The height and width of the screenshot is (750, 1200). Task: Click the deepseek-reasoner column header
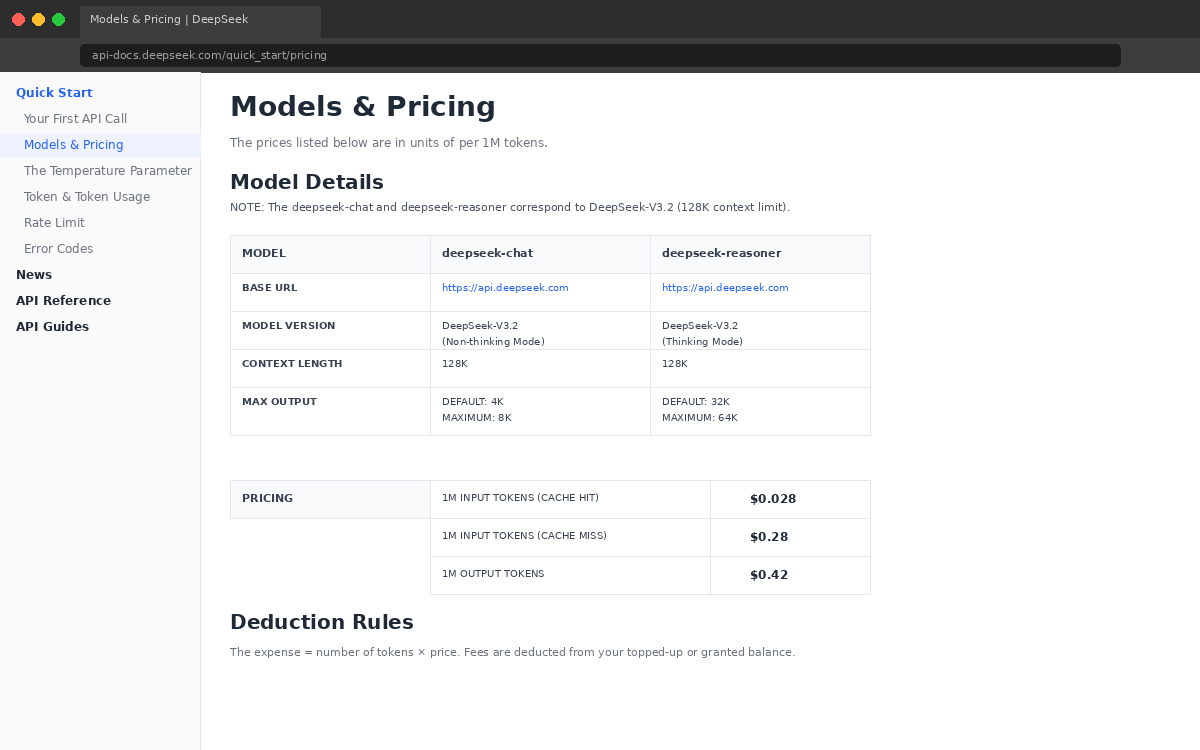click(x=722, y=253)
